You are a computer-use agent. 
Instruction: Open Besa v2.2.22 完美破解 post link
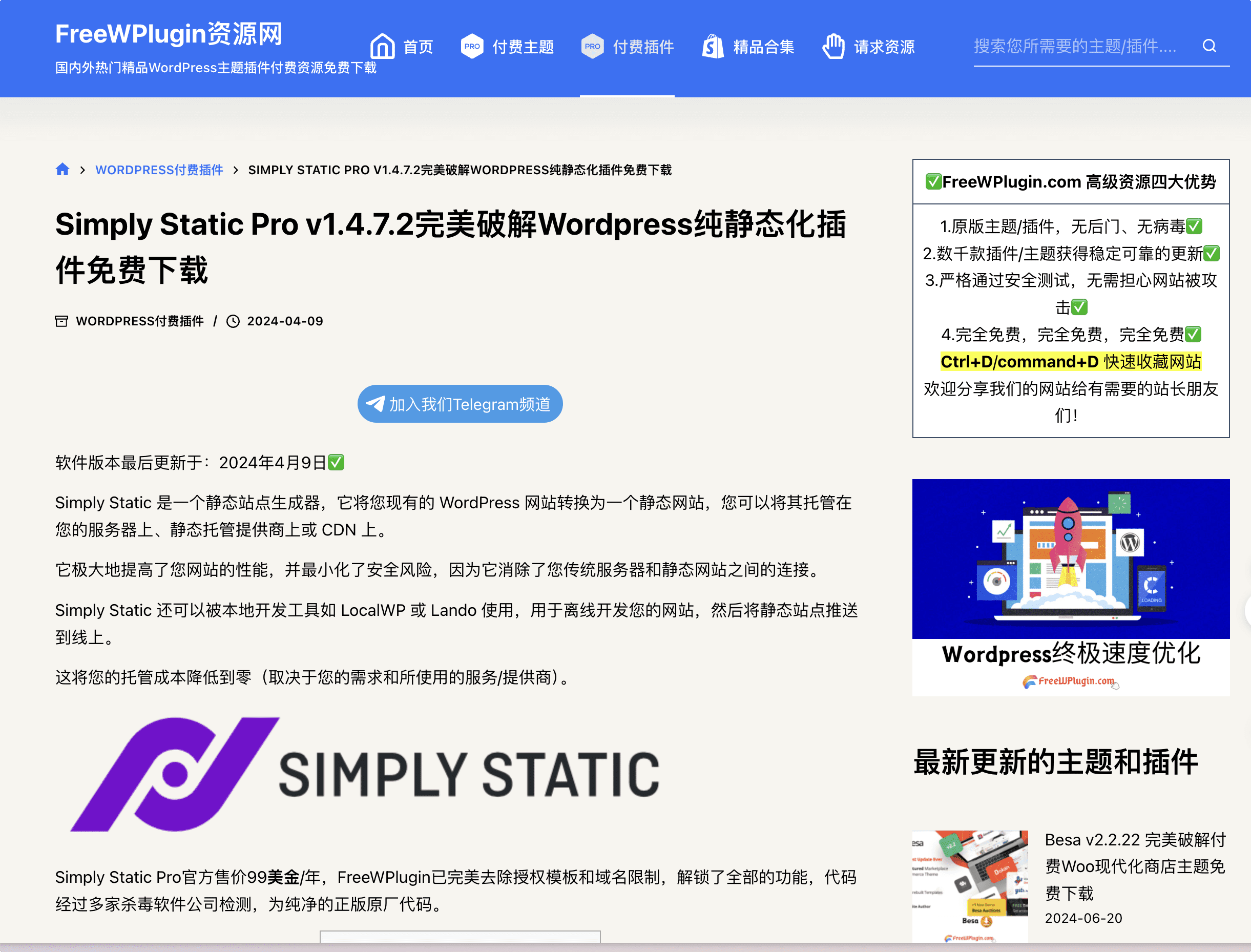(1135, 866)
